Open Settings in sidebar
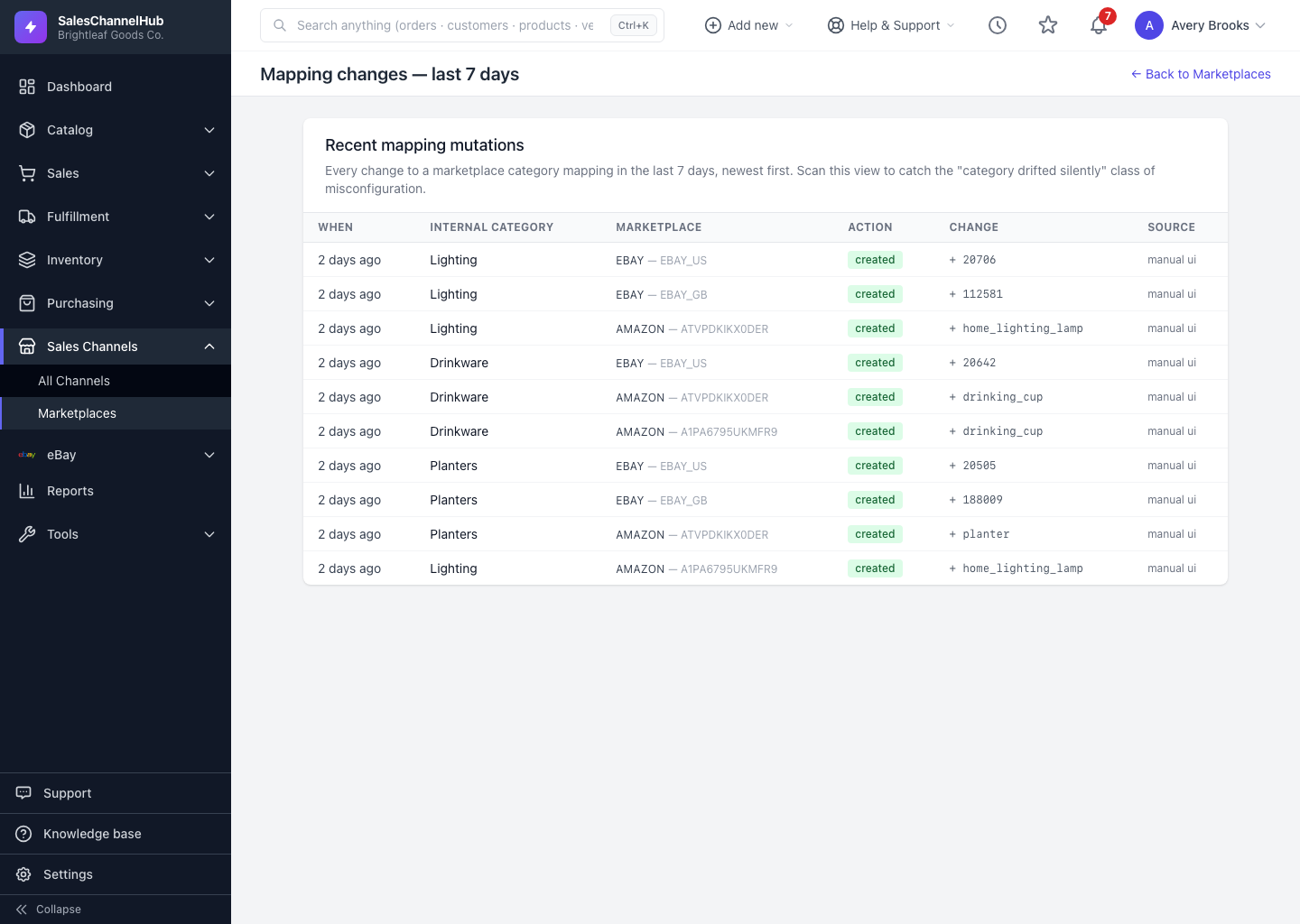This screenshot has width=1300, height=924. 116,874
